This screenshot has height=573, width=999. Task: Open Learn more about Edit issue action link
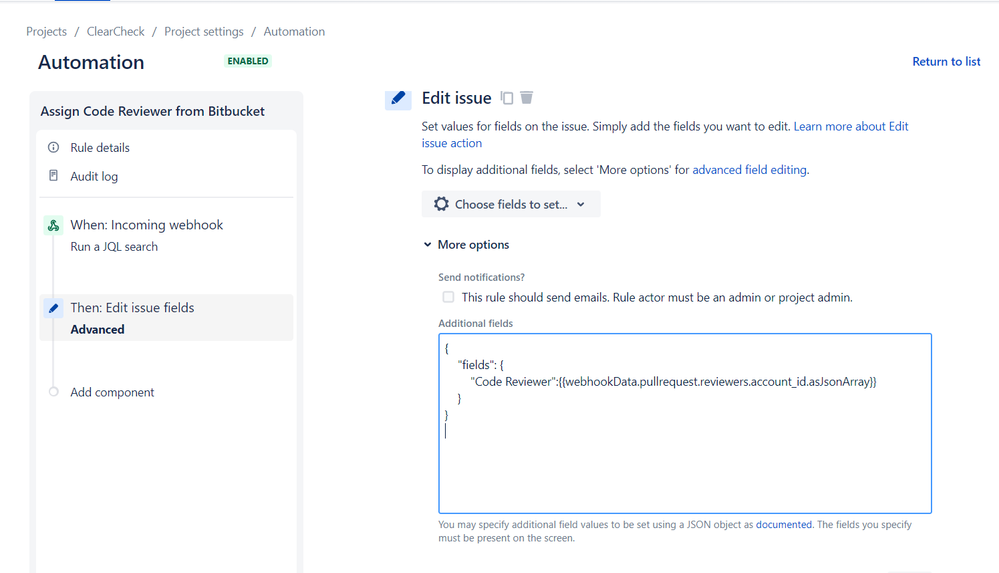point(851,126)
